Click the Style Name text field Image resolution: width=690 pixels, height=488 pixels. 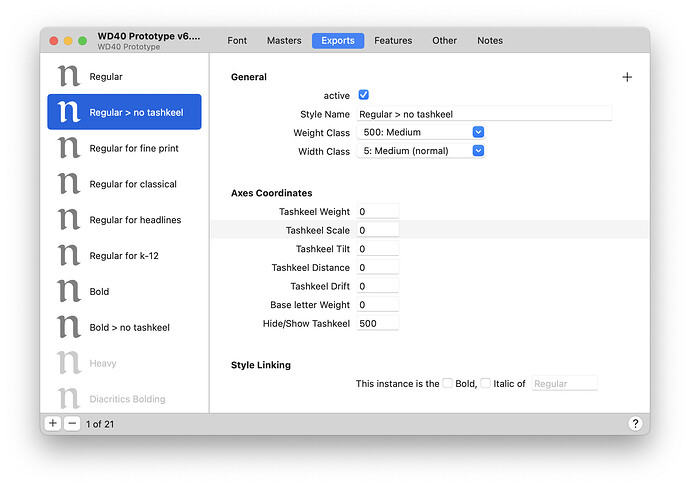point(483,114)
